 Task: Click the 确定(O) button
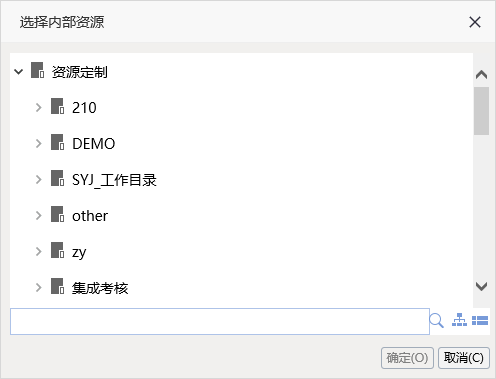[x=407, y=358]
